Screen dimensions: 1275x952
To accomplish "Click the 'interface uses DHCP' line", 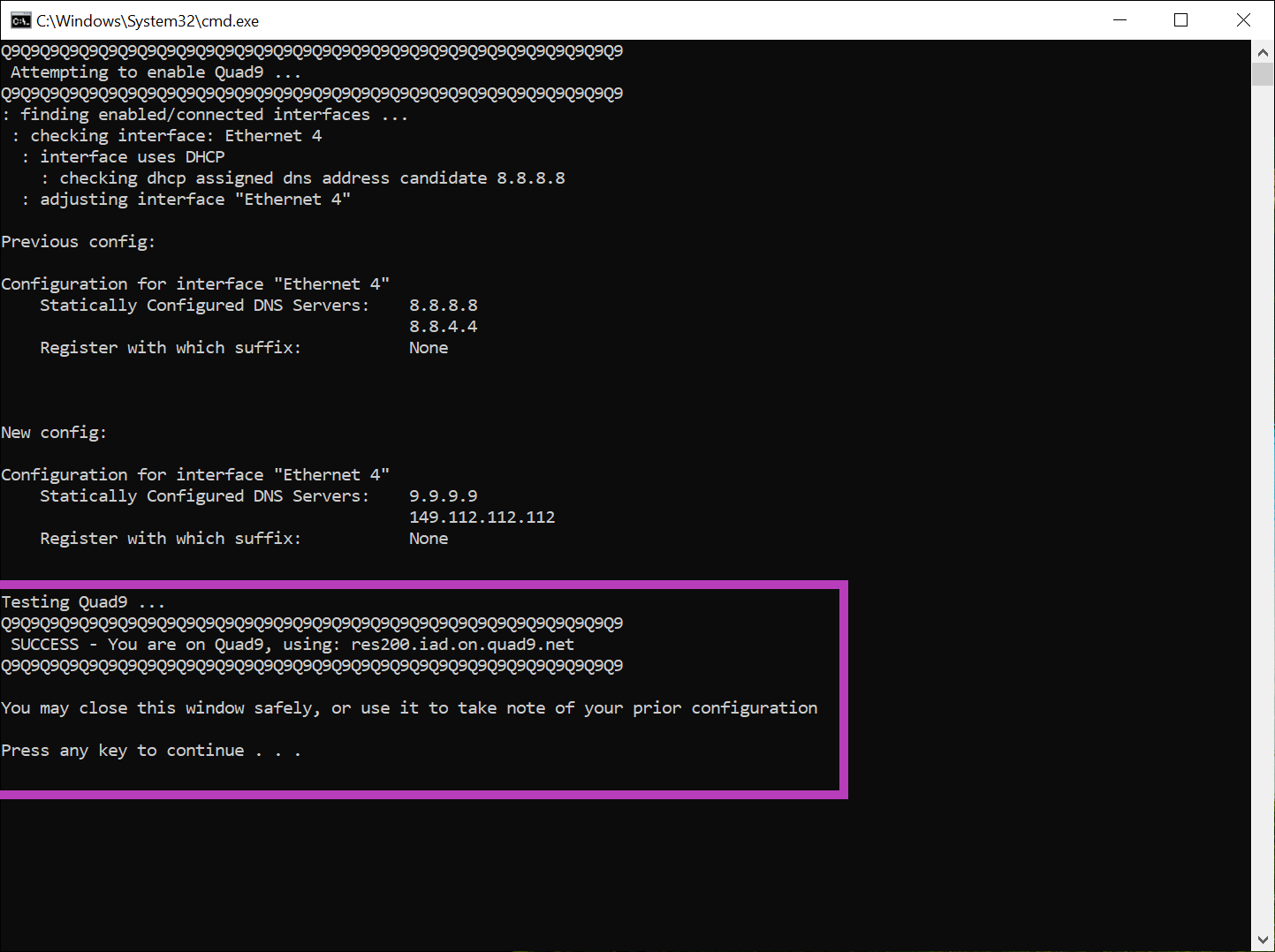I will [x=124, y=157].
